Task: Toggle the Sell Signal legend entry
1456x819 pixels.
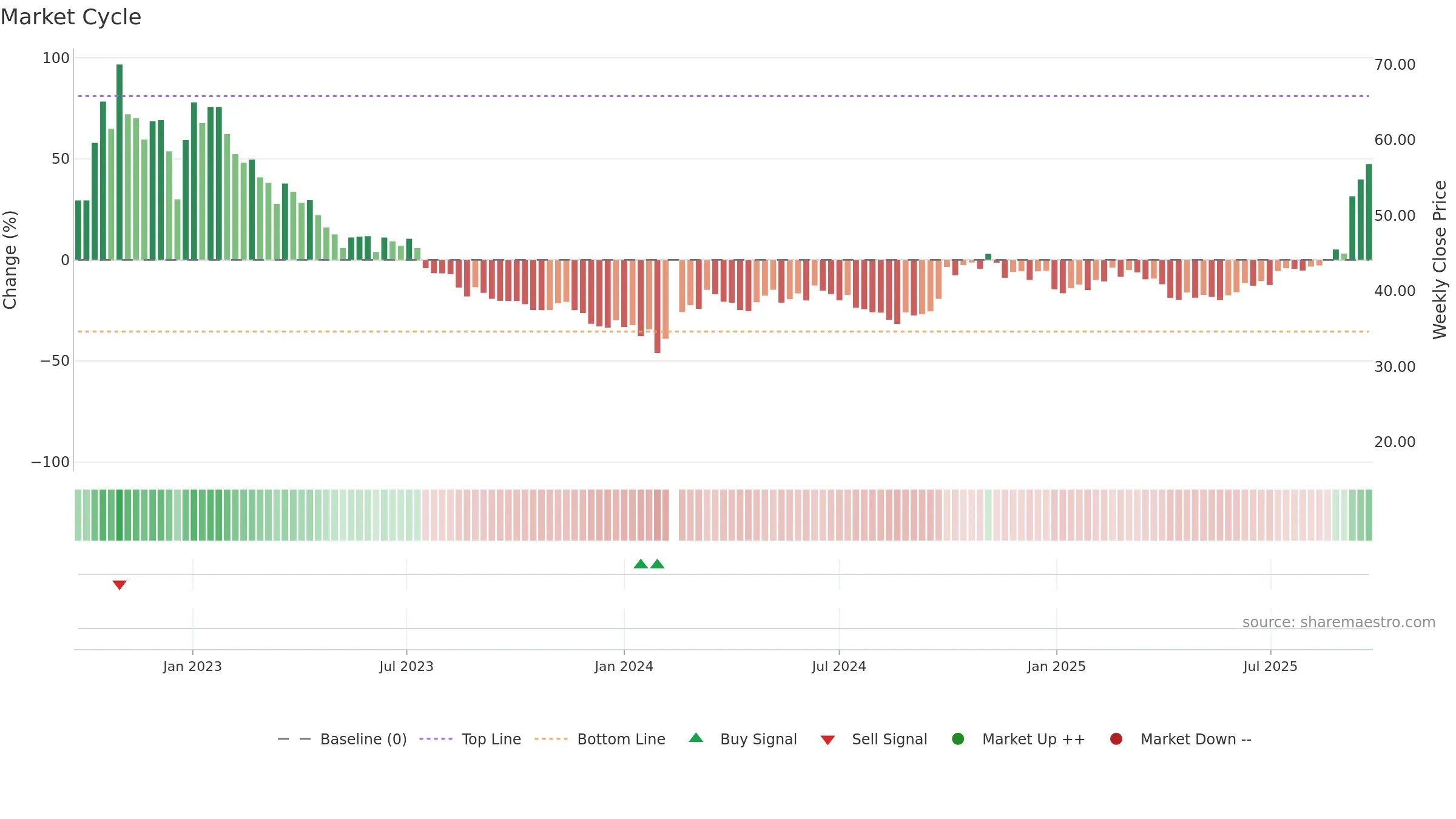Action: click(874, 739)
